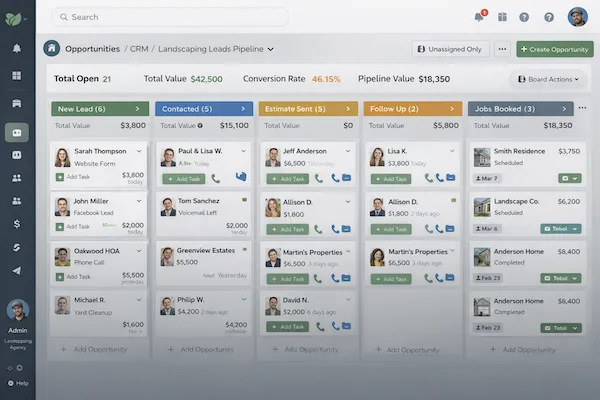Select the Contacted (5) stage header
600x400 pixels.
click(x=204, y=109)
